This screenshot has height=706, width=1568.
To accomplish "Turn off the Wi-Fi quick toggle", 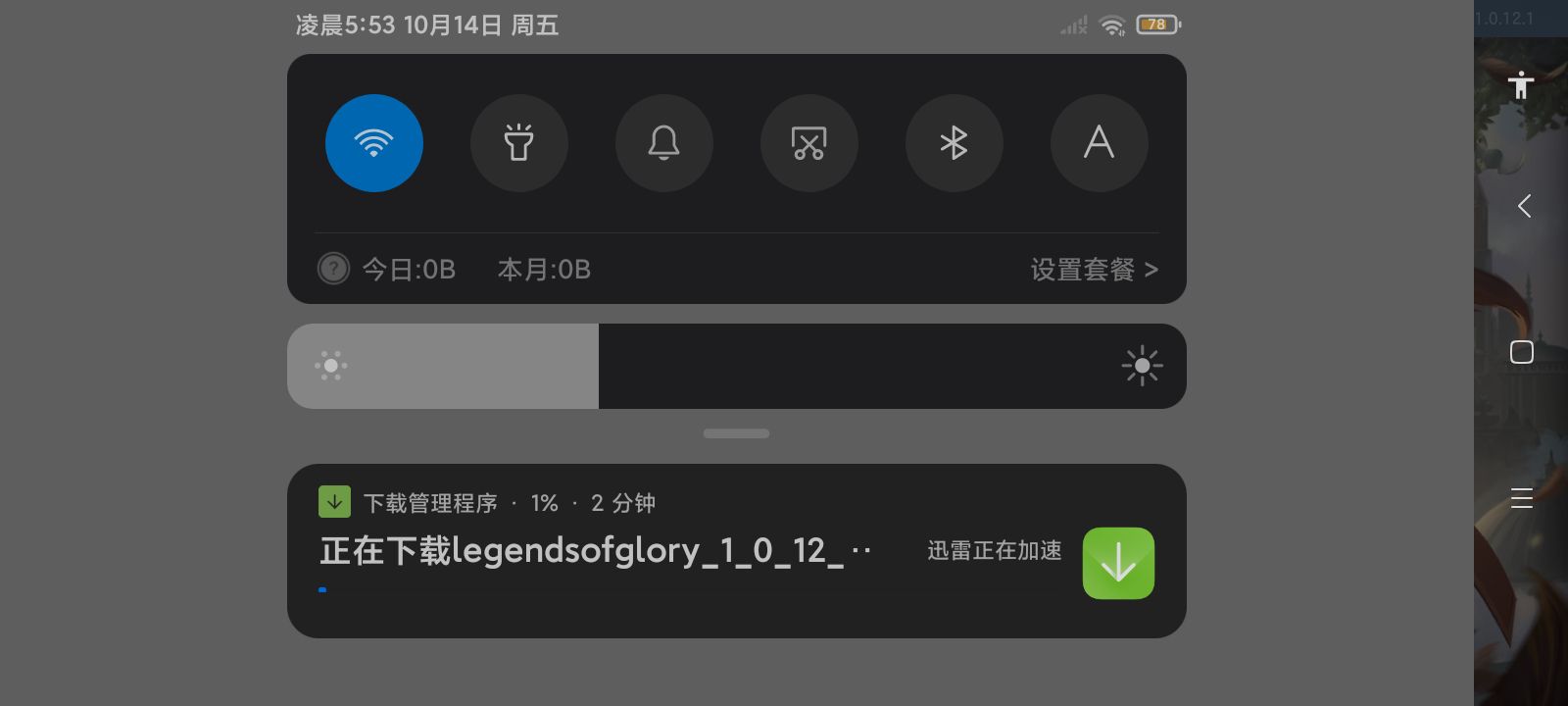I will pos(373,143).
